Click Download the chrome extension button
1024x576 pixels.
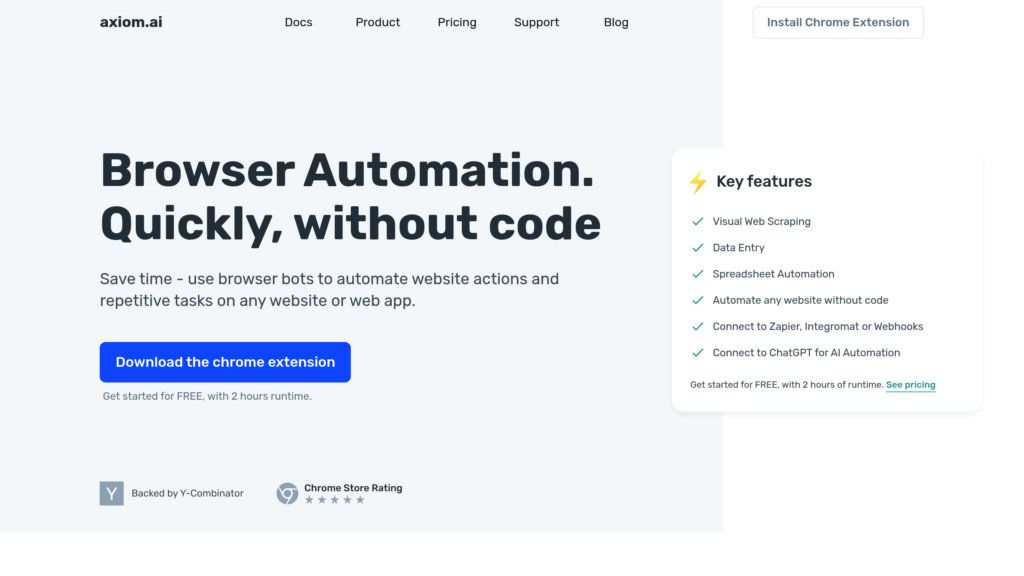coord(225,362)
